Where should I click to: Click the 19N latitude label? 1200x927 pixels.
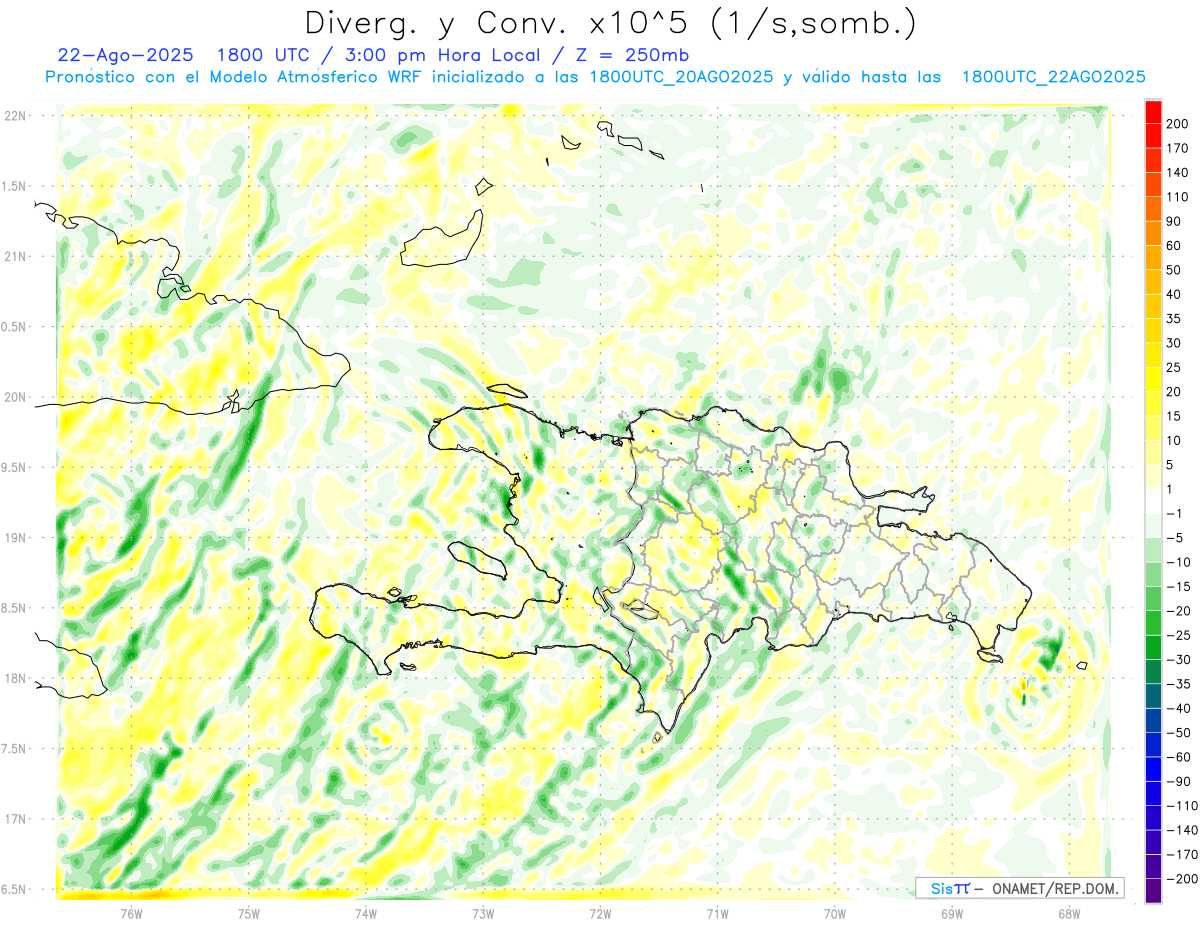pyautogui.click(x=15, y=538)
